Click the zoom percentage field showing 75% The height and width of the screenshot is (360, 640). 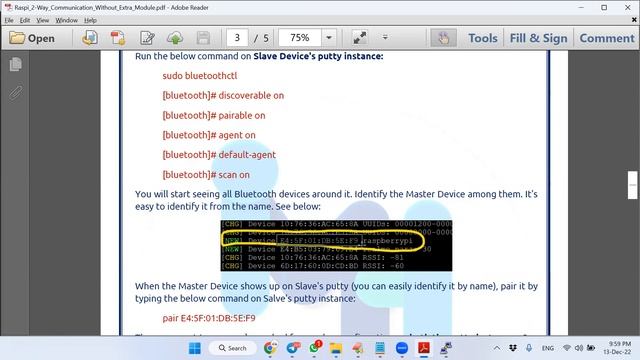pyautogui.click(x=300, y=38)
